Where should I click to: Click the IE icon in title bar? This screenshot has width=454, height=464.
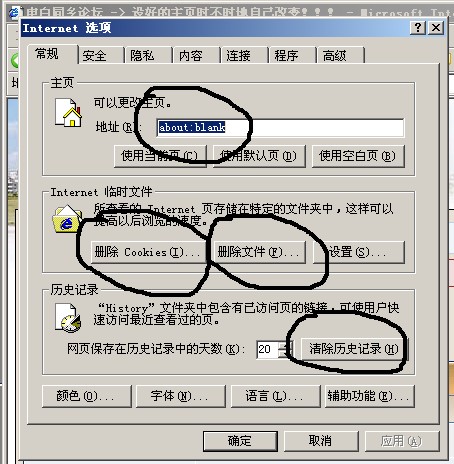pyautogui.click(x=14, y=13)
